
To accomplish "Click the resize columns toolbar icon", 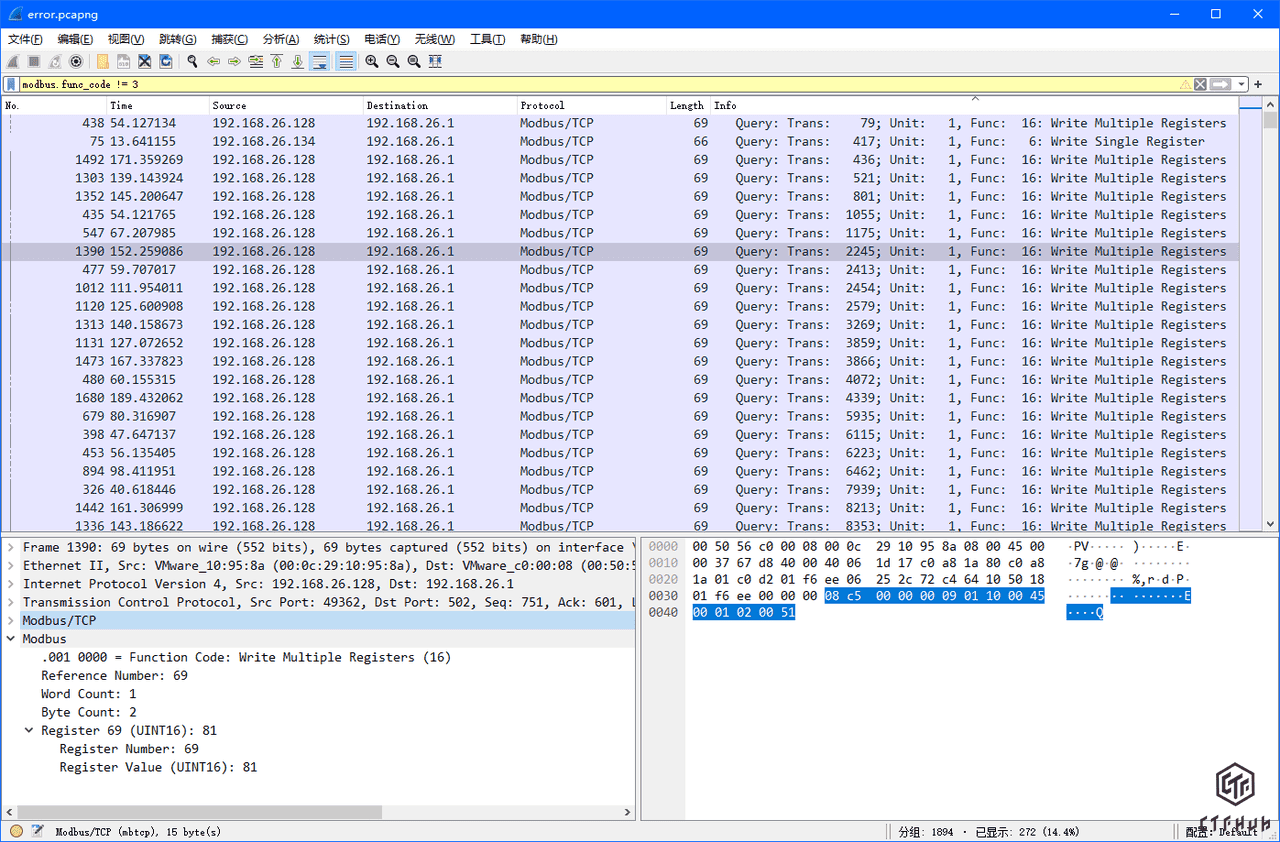I will tap(435, 62).
